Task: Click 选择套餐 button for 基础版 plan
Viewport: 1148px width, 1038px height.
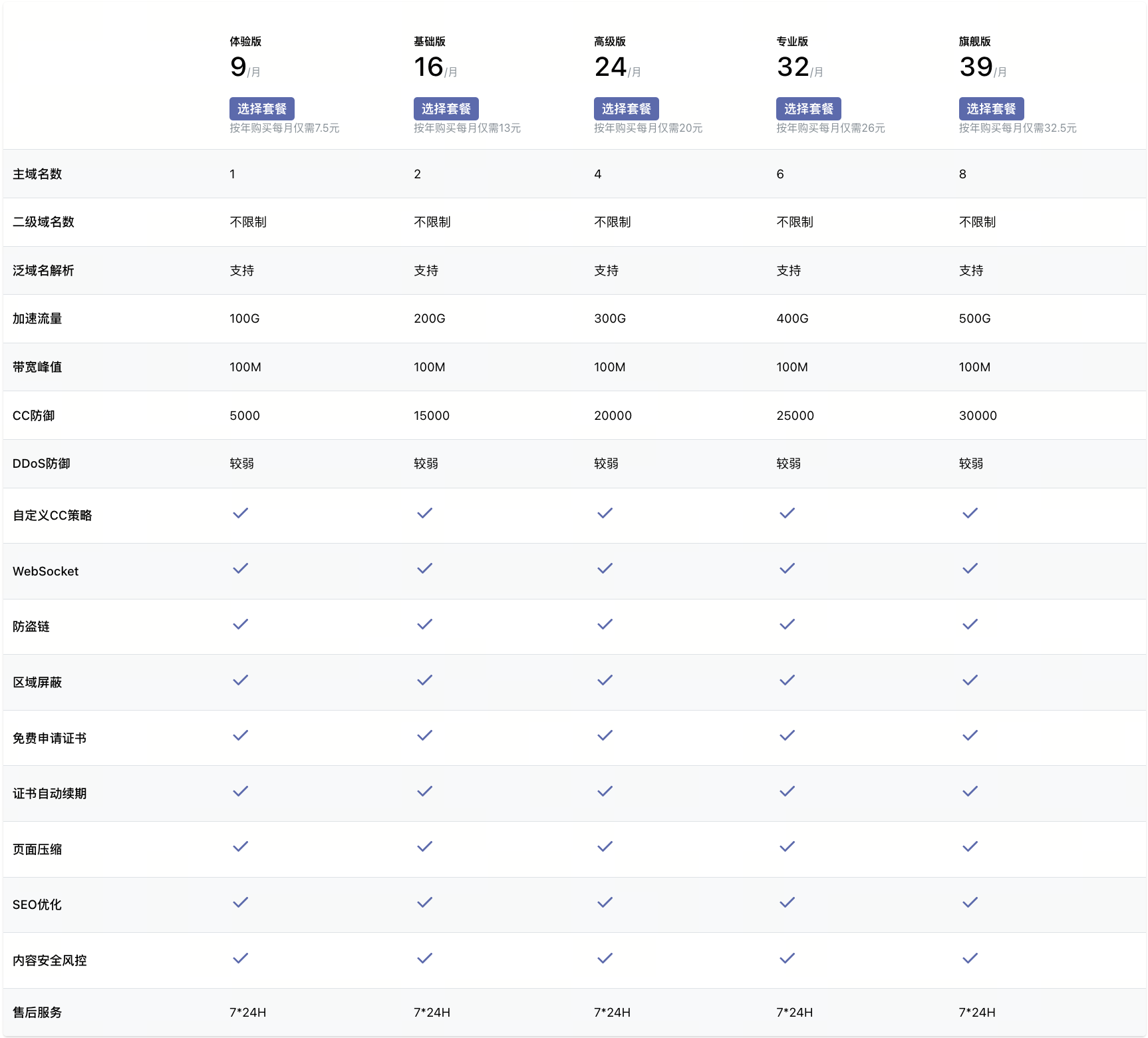Action: (446, 108)
